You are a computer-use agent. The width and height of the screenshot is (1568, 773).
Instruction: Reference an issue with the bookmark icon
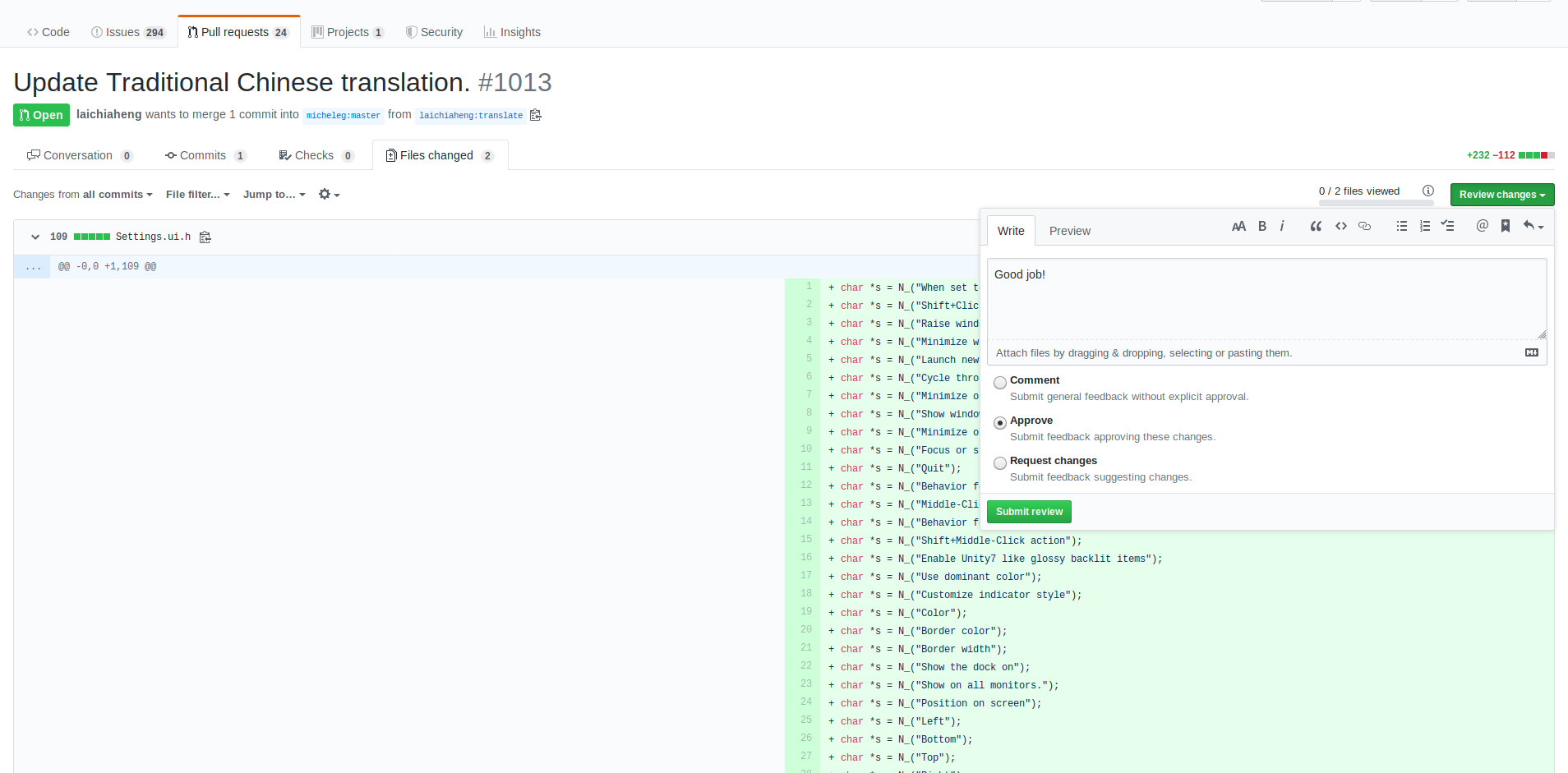[x=1506, y=227]
